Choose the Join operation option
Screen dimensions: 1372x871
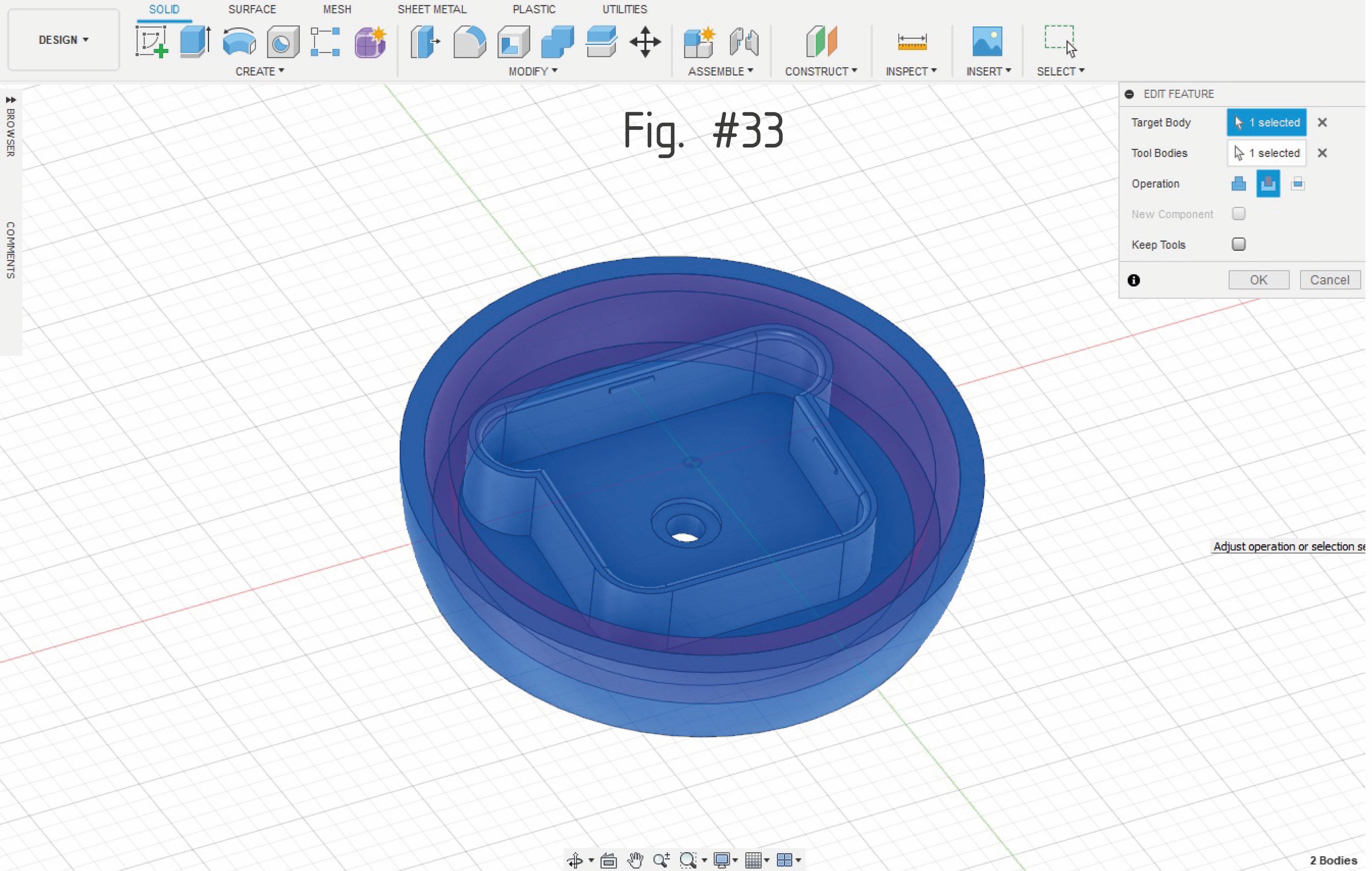(1238, 184)
